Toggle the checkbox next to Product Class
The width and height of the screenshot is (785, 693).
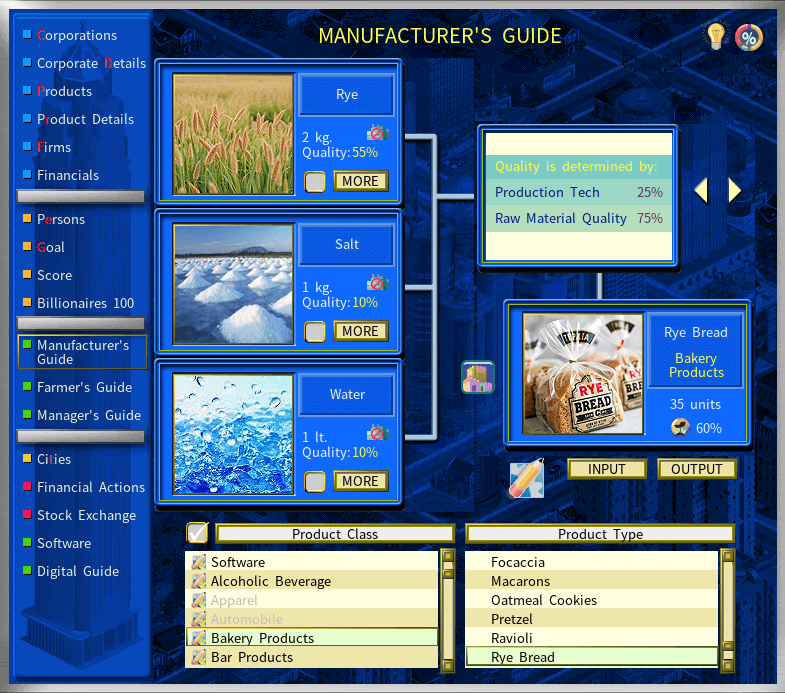(198, 532)
